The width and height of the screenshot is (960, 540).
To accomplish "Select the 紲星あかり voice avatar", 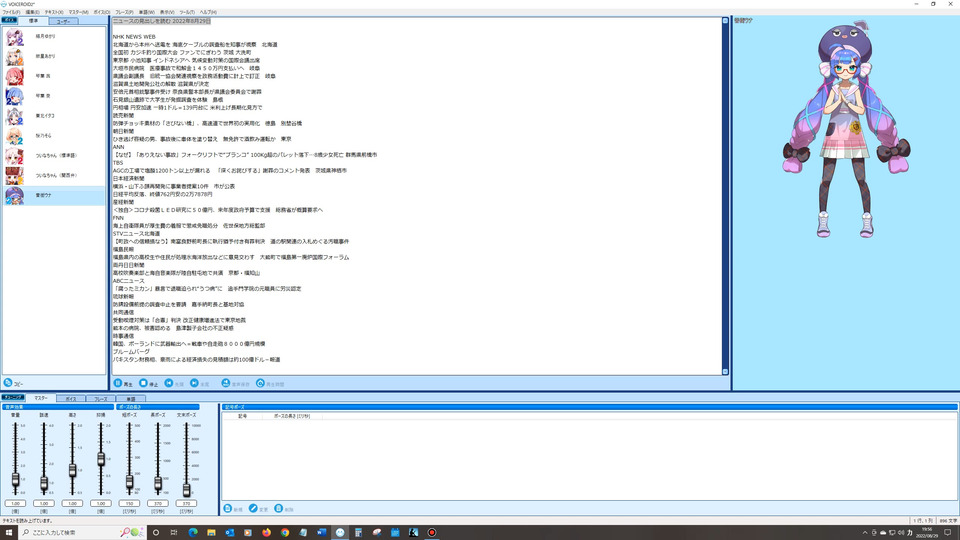I will pos(15,56).
